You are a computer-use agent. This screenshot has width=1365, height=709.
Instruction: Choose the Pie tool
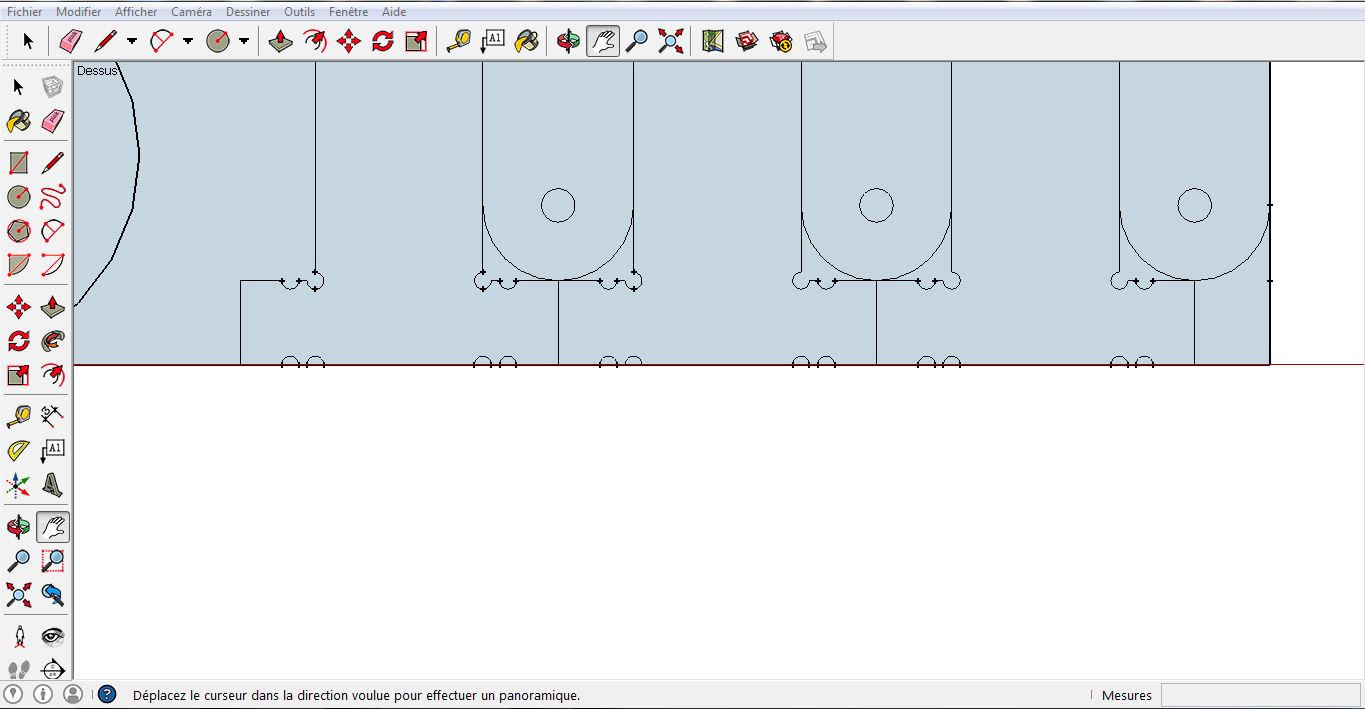19,265
